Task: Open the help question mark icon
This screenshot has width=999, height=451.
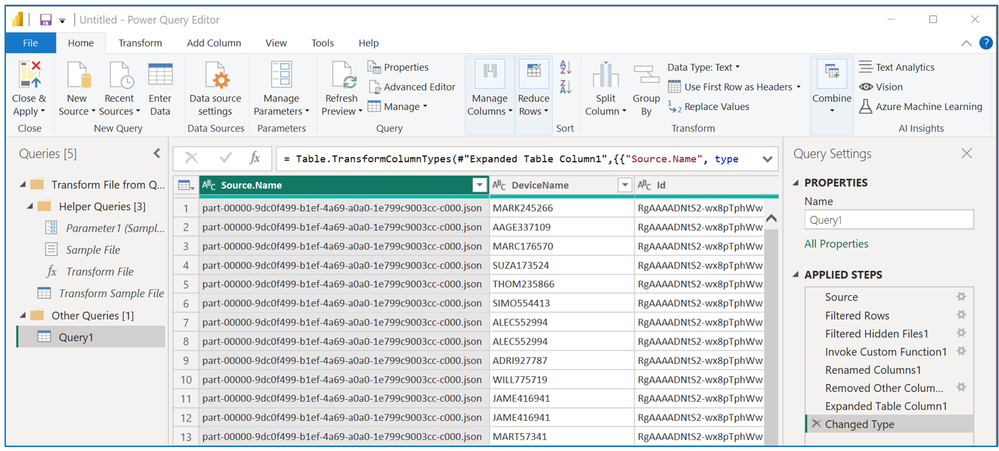Action: tap(985, 43)
